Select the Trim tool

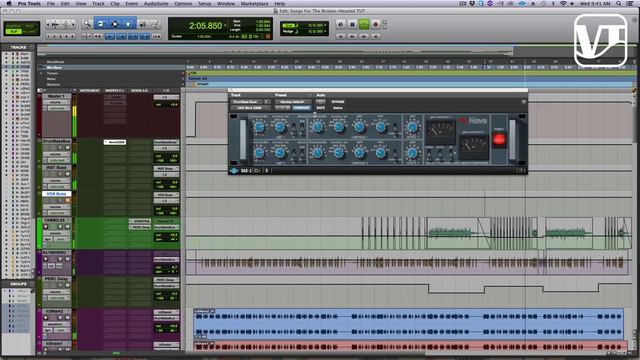pos(100,24)
